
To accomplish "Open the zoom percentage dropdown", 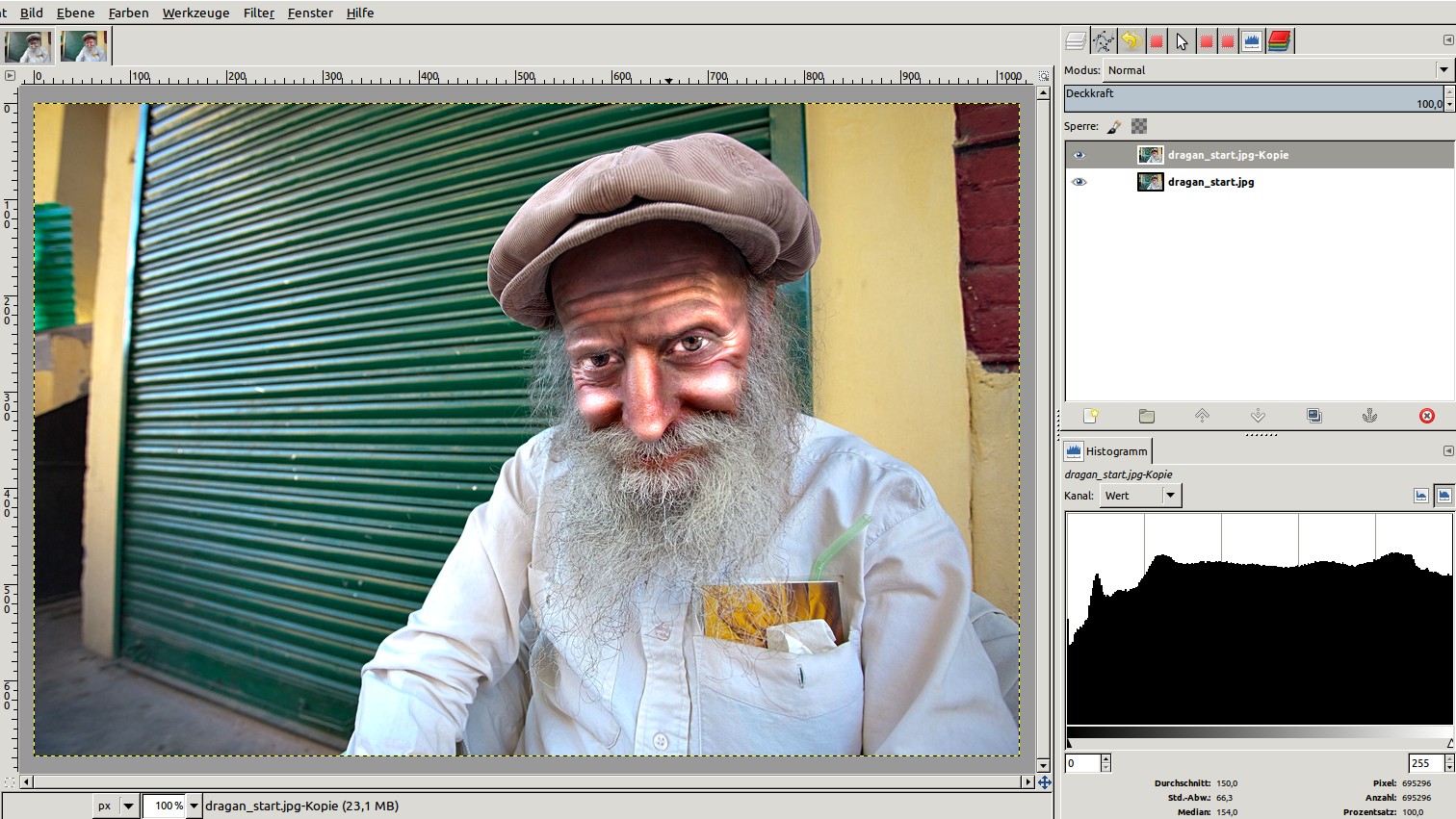I will [x=194, y=806].
